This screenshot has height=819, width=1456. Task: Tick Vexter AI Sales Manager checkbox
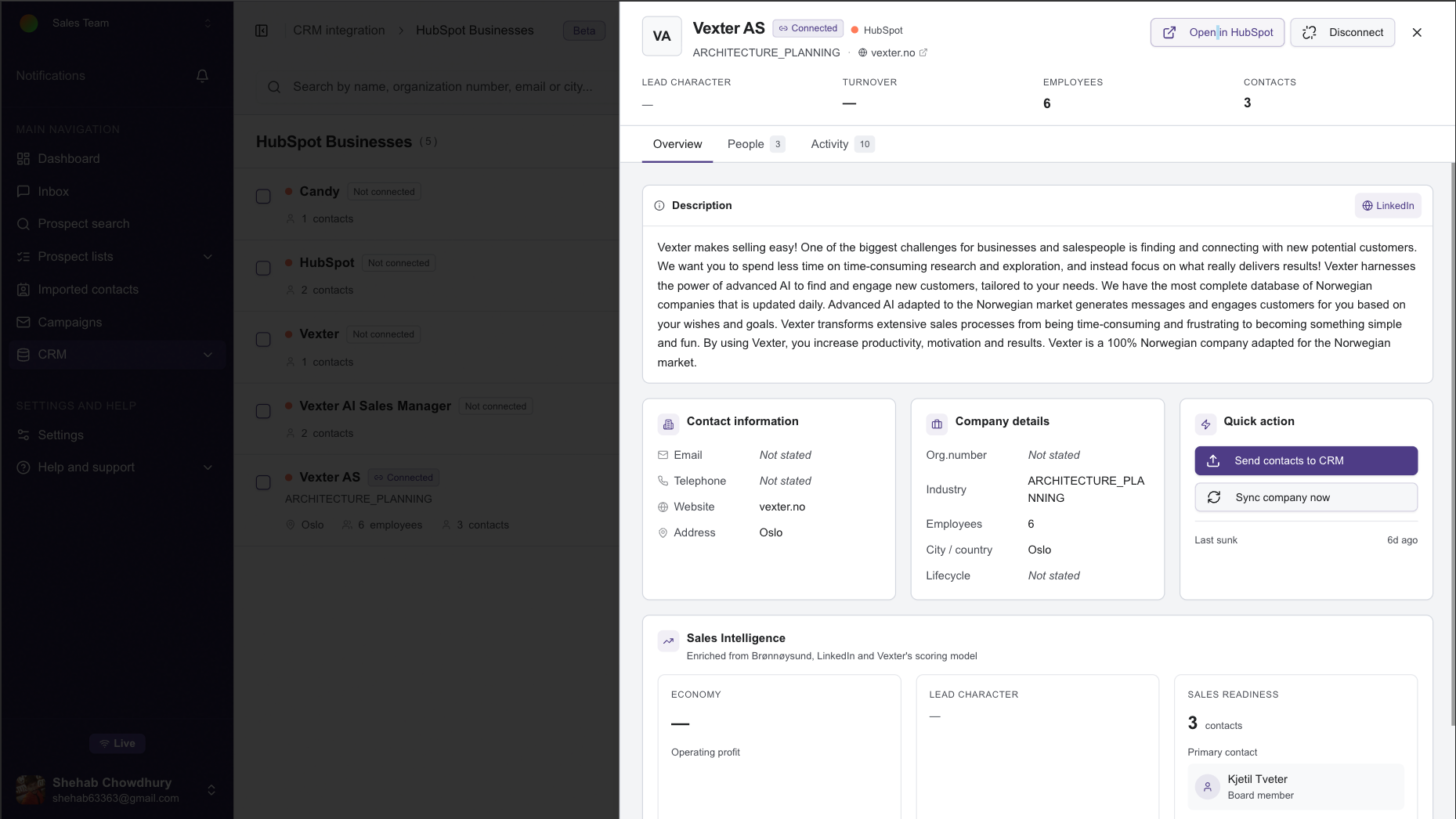263,411
